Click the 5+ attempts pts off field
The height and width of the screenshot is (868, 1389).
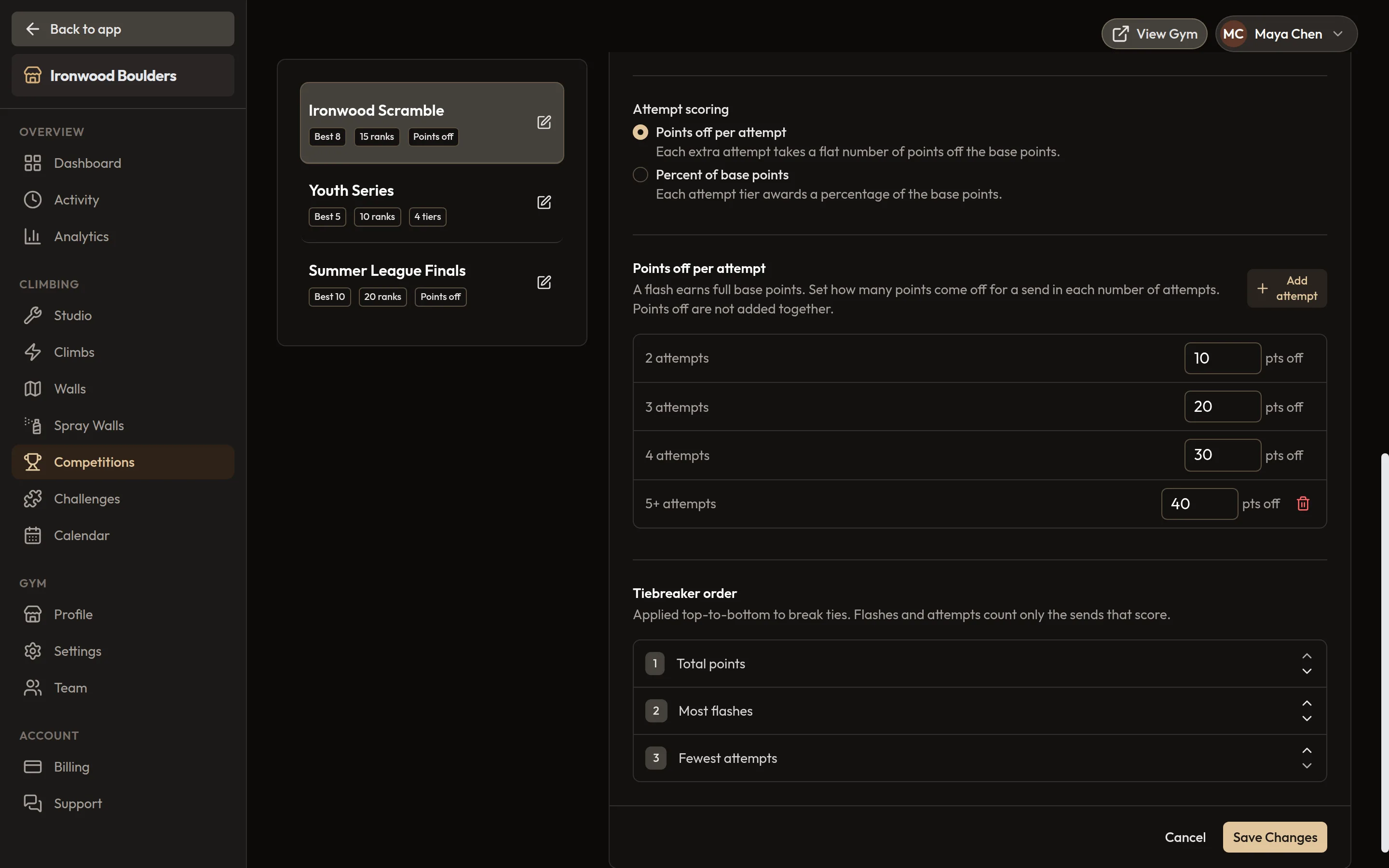(1199, 503)
